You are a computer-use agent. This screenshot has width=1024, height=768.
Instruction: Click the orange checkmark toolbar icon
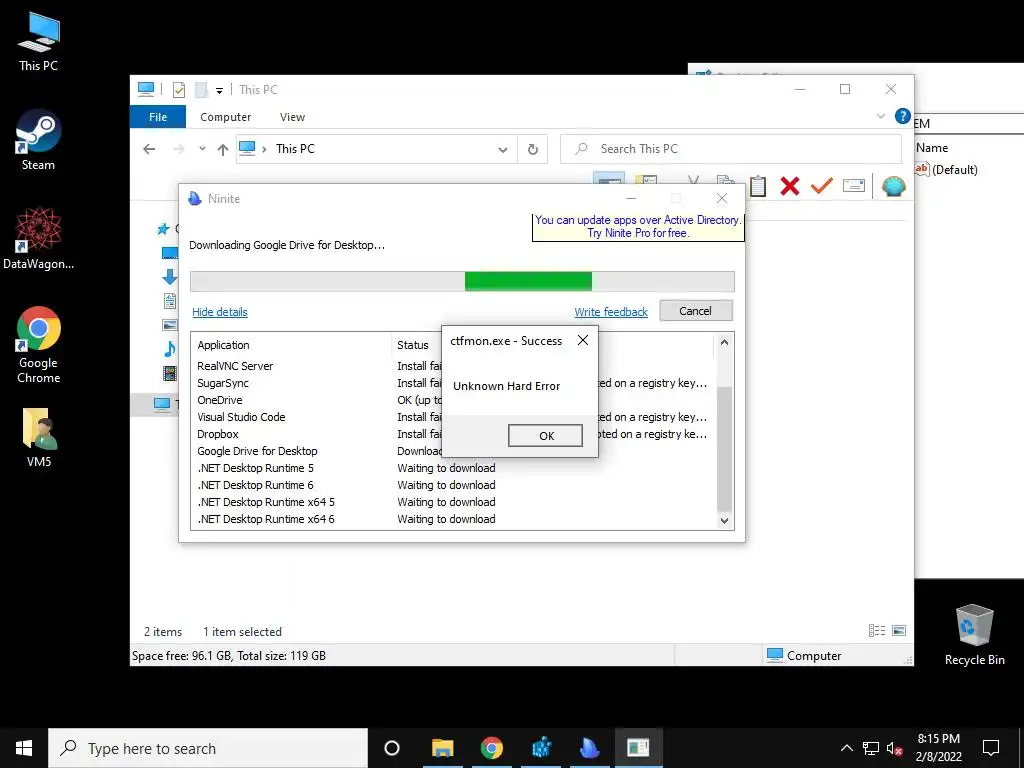(x=821, y=186)
